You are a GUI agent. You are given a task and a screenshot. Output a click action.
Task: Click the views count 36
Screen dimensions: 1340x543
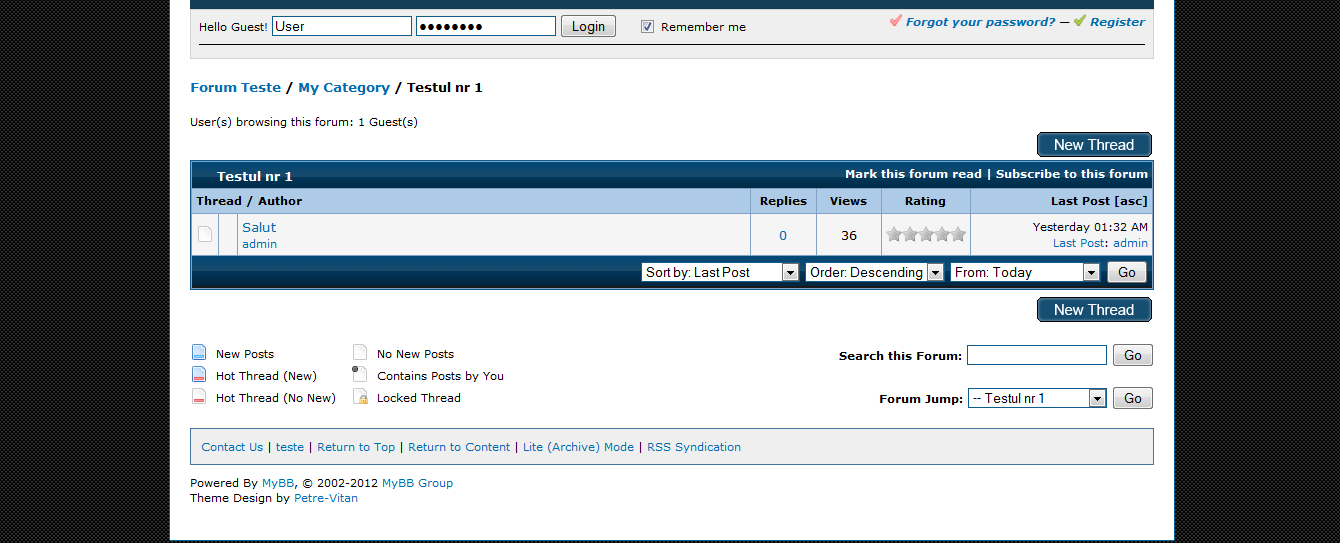click(x=849, y=236)
